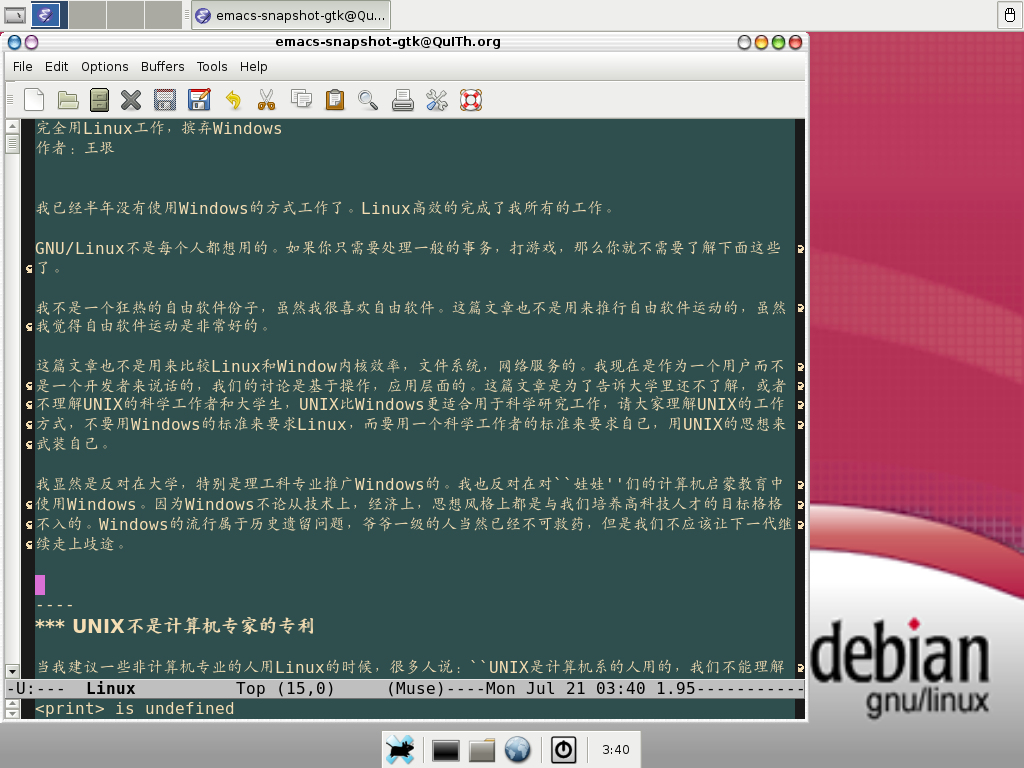Open the file manager from bottom panel
The height and width of the screenshot is (768, 1024).
(x=482, y=750)
